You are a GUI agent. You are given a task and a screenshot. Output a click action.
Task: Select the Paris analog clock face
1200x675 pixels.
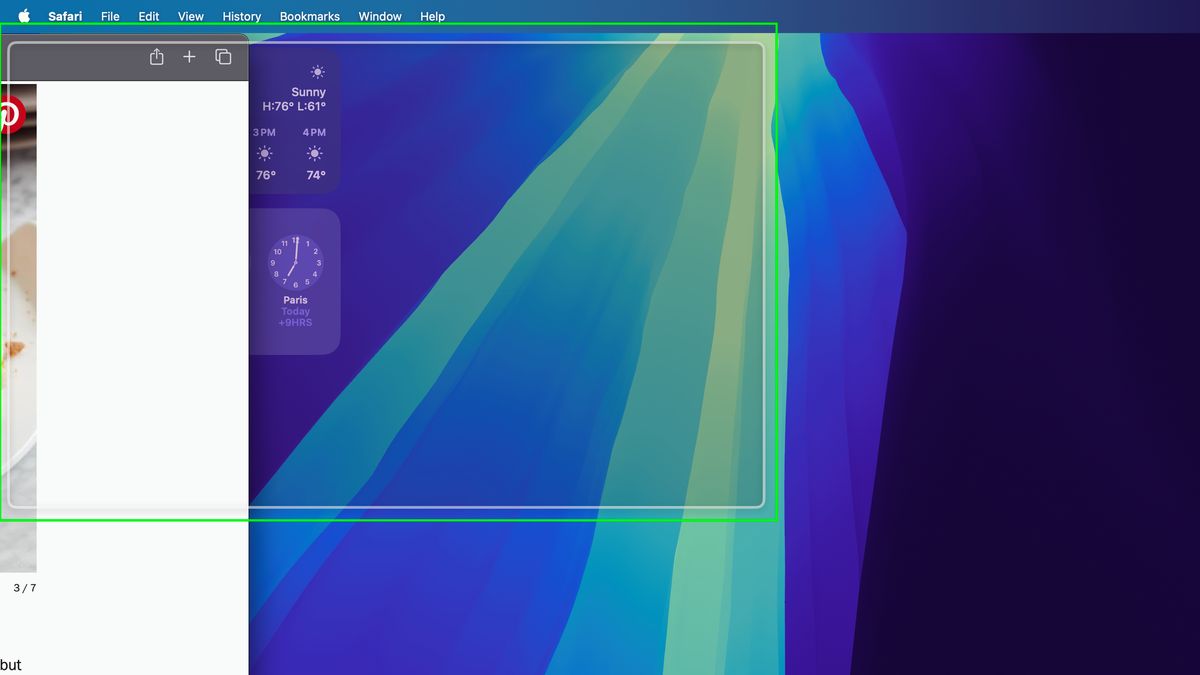click(295, 260)
